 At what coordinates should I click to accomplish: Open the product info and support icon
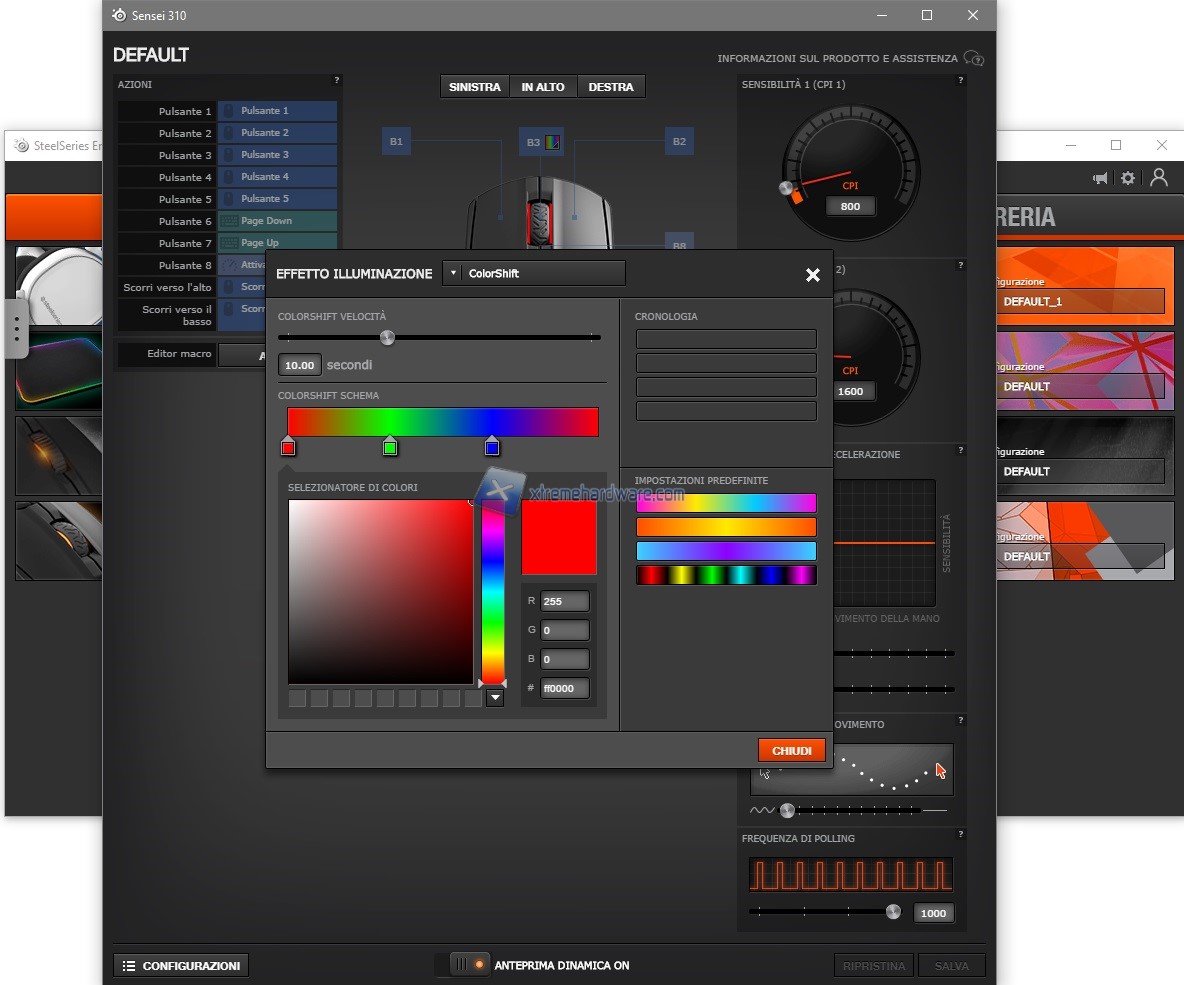tap(973, 59)
